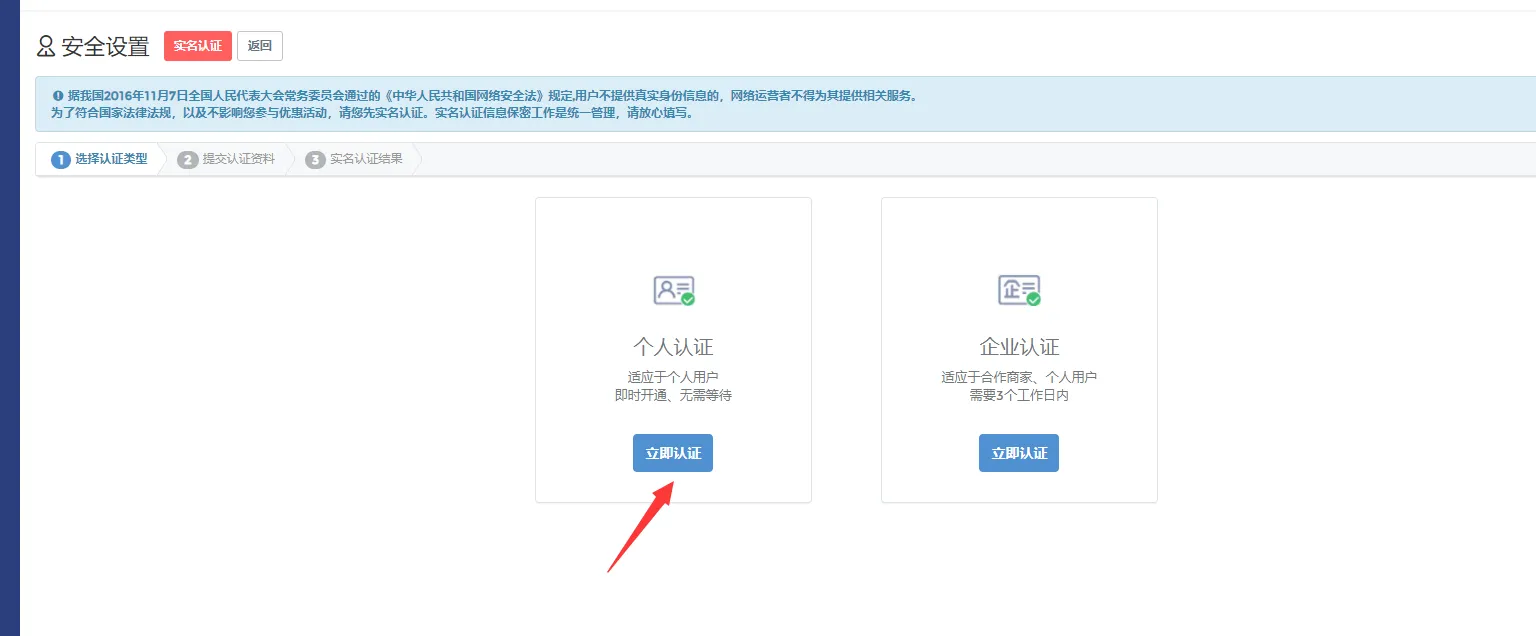Select the 选择认证类型 step tab

pos(111,159)
